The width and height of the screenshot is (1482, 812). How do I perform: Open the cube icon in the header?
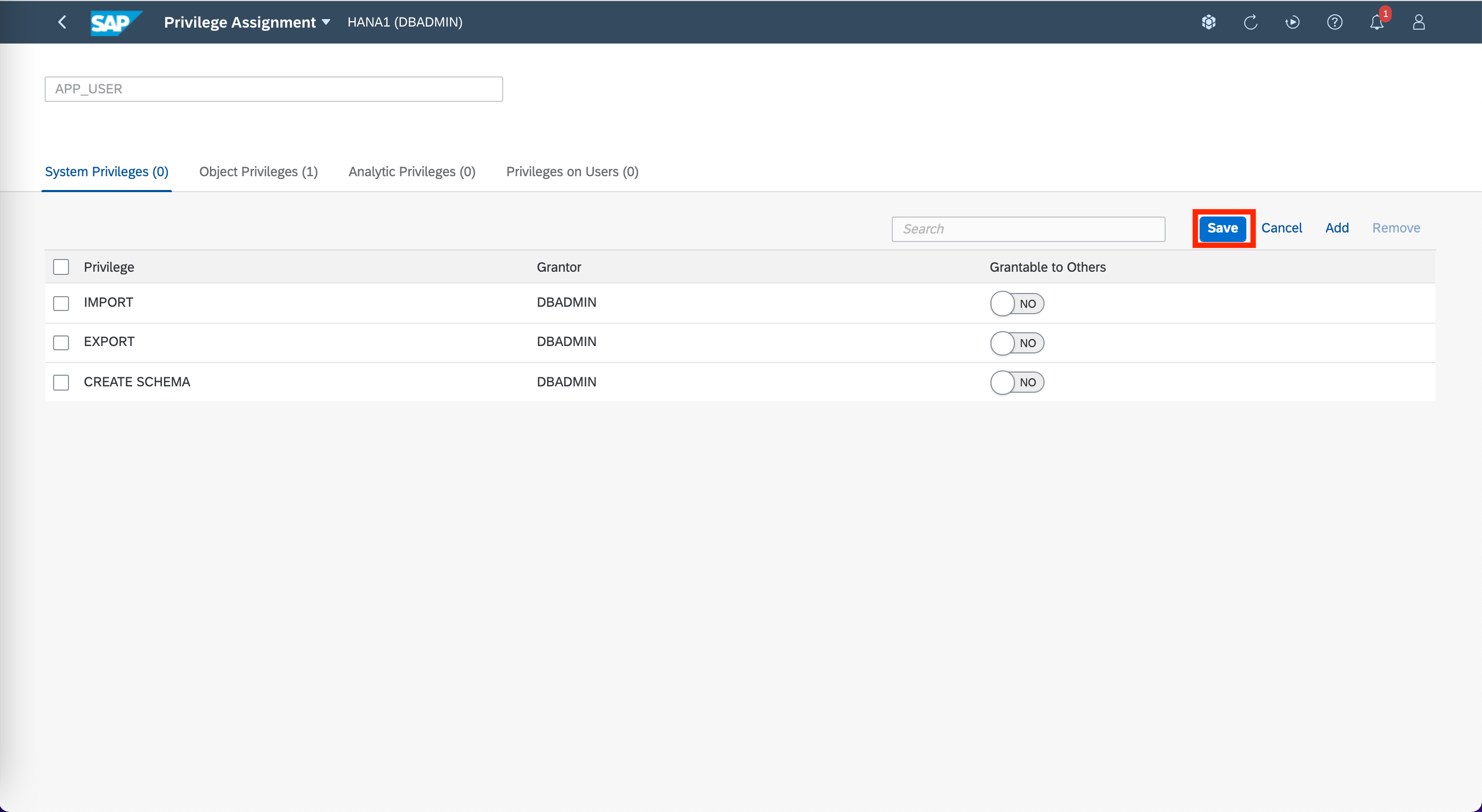click(x=1209, y=22)
